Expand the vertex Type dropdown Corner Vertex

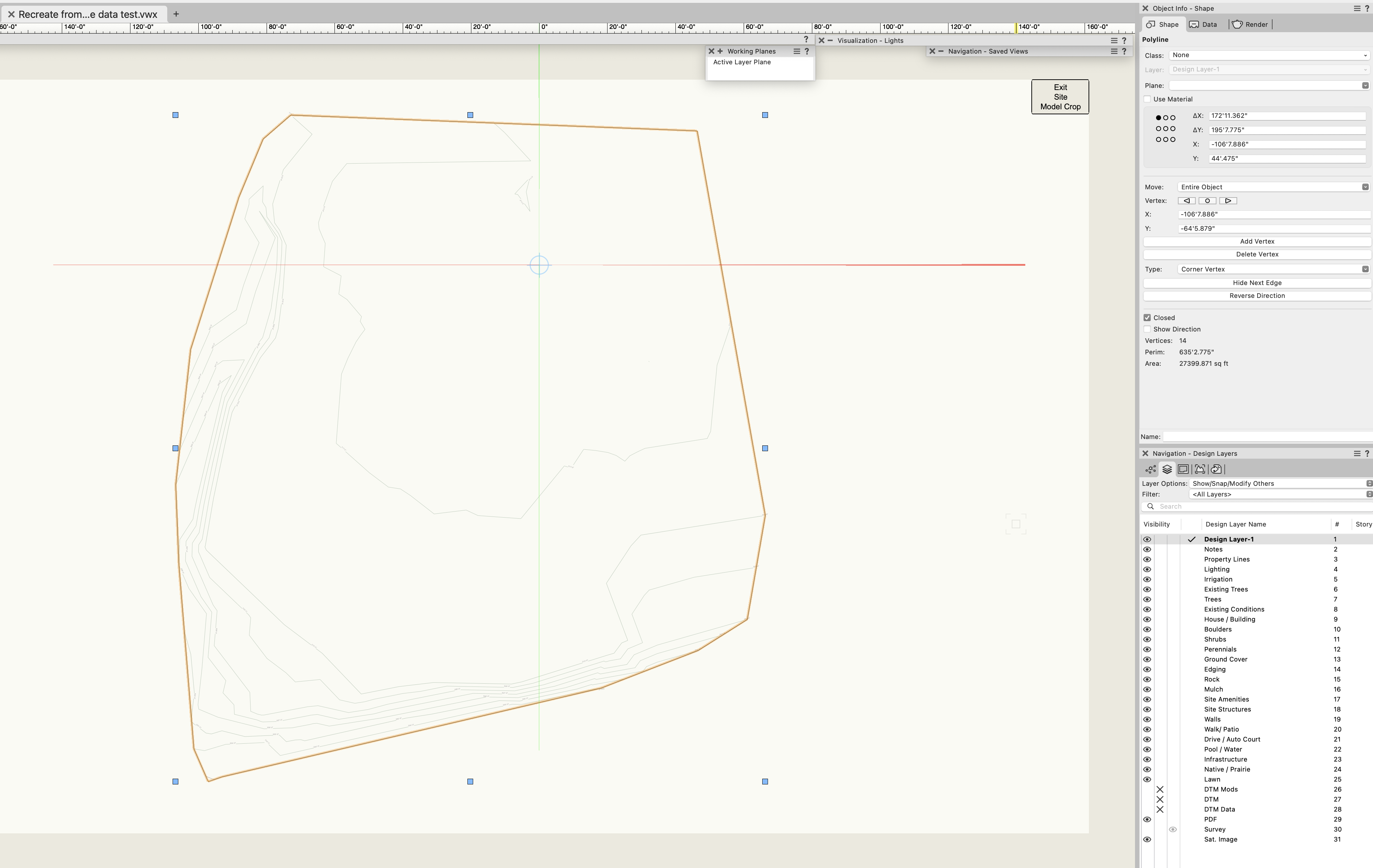1273,269
